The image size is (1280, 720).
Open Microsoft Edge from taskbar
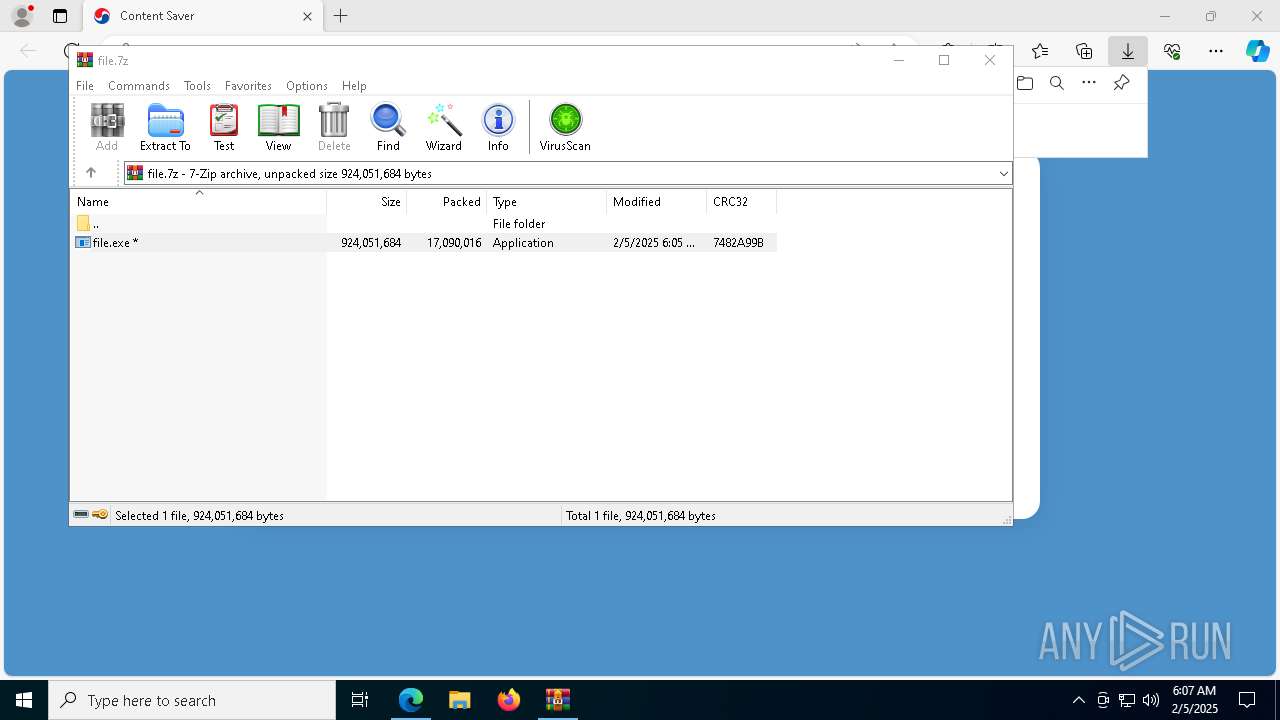(411, 700)
